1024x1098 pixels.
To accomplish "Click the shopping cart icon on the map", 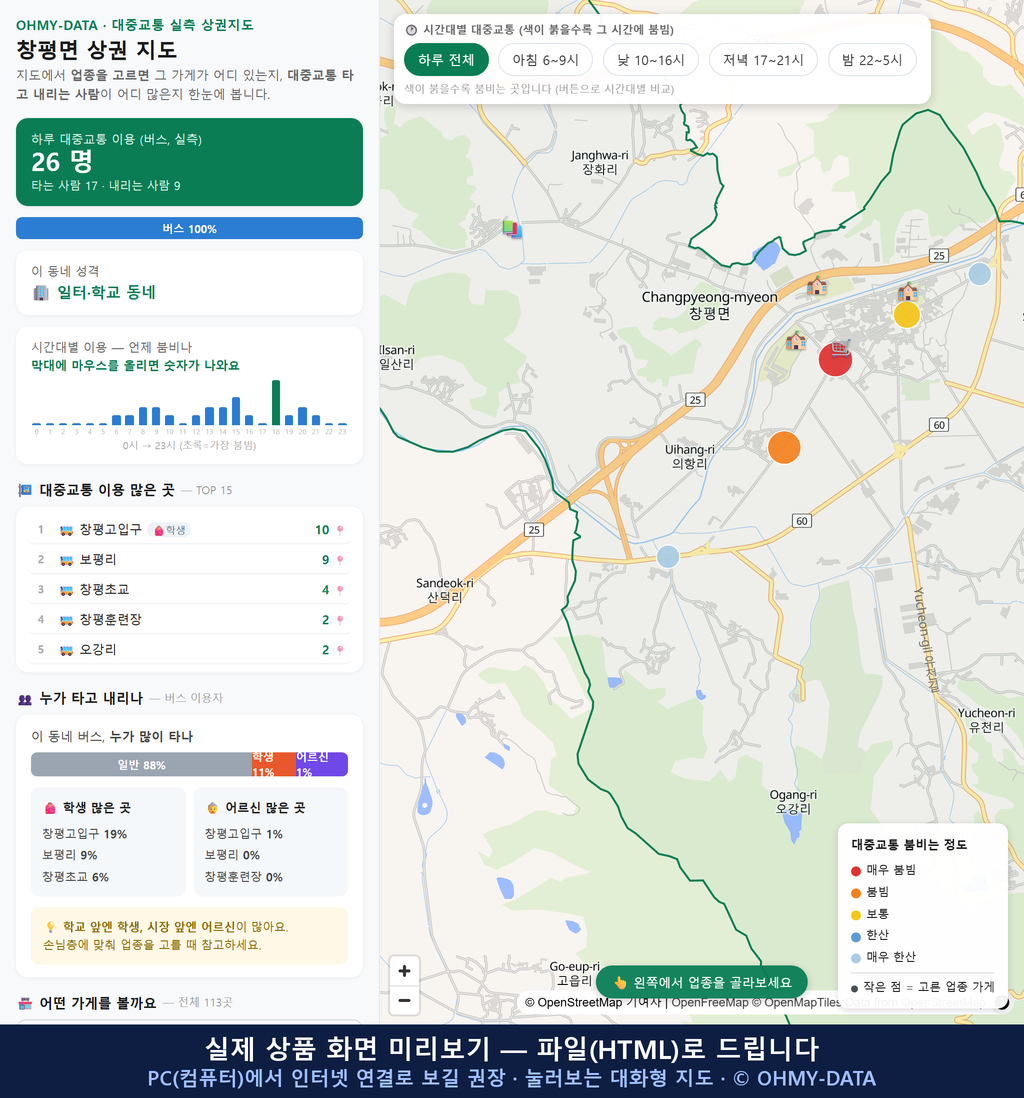I will pyautogui.click(x=842, y=347).
